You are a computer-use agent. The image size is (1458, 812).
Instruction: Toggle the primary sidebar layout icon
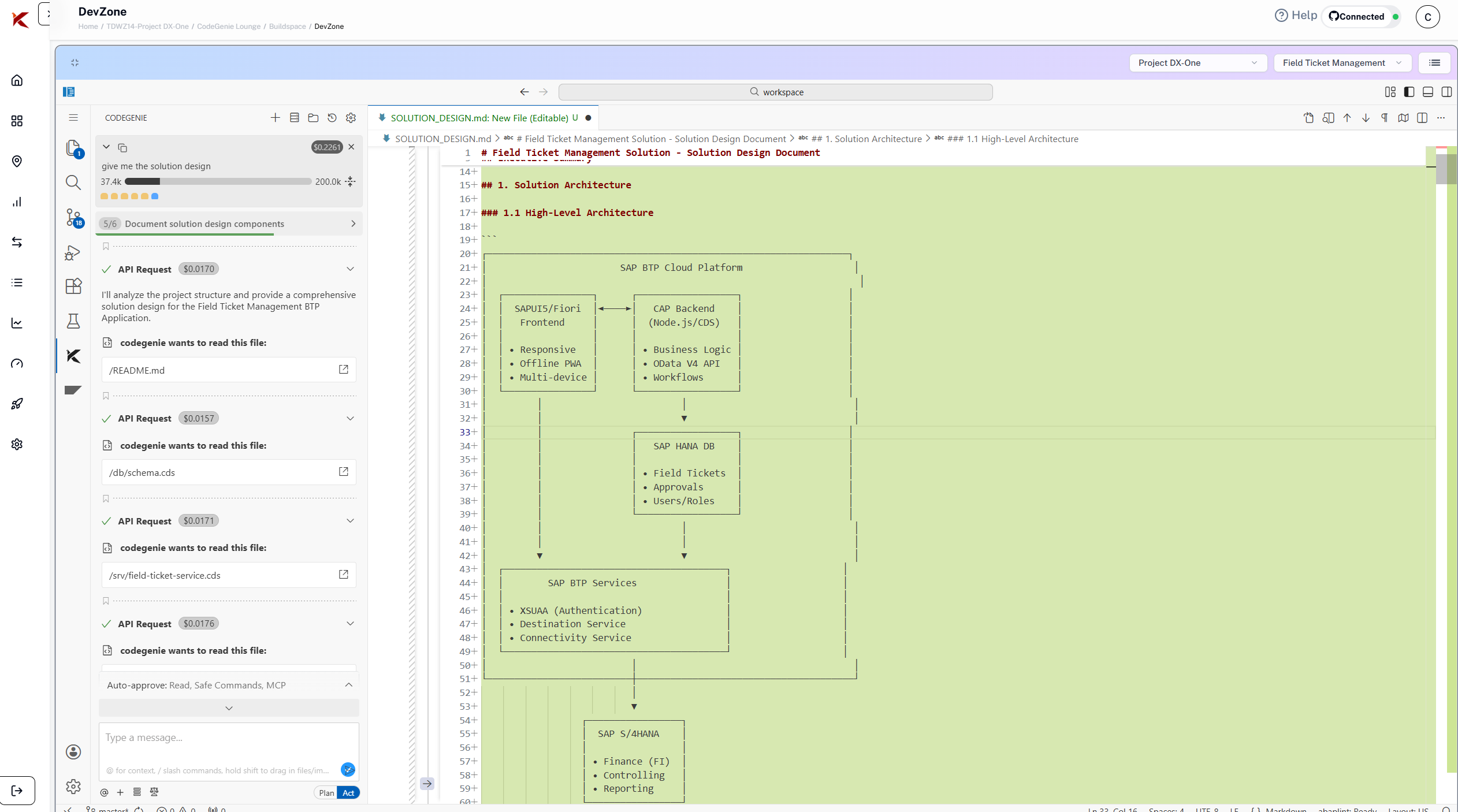point(1409,92)
